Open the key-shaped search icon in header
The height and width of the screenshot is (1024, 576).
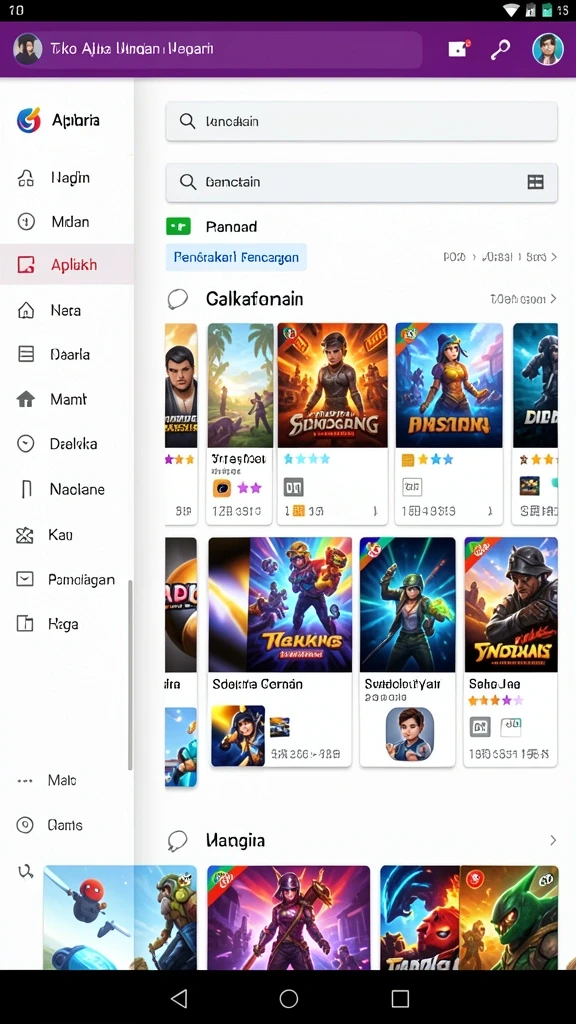pyautogui.click(x=500, y=50)
